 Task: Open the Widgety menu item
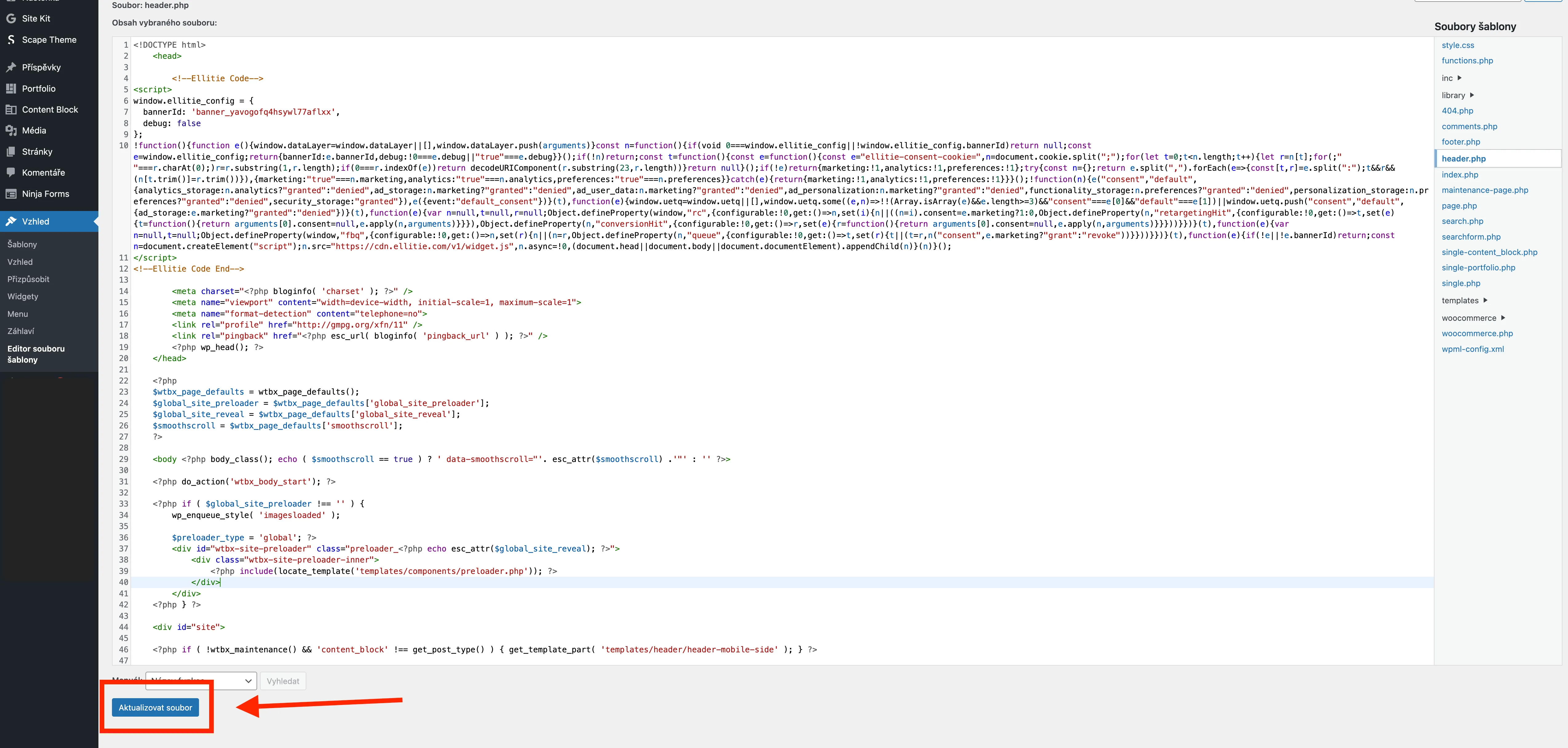click(23, 296)
